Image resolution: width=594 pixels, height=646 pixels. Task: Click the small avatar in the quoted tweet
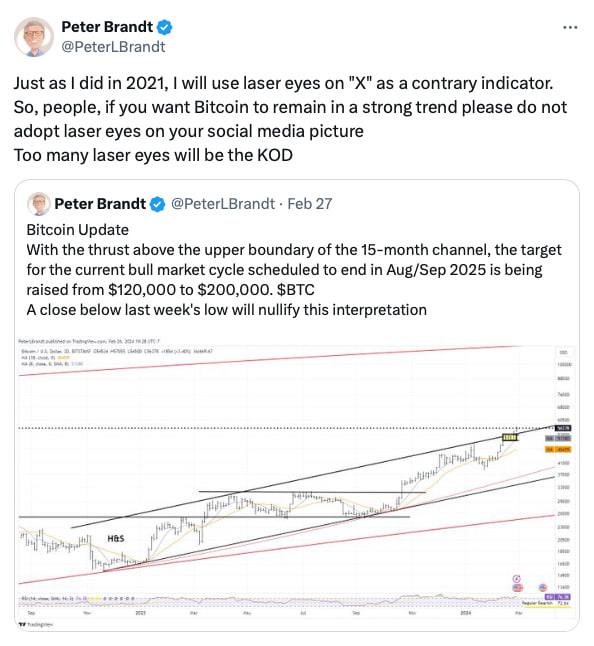(x=39, y=204)
